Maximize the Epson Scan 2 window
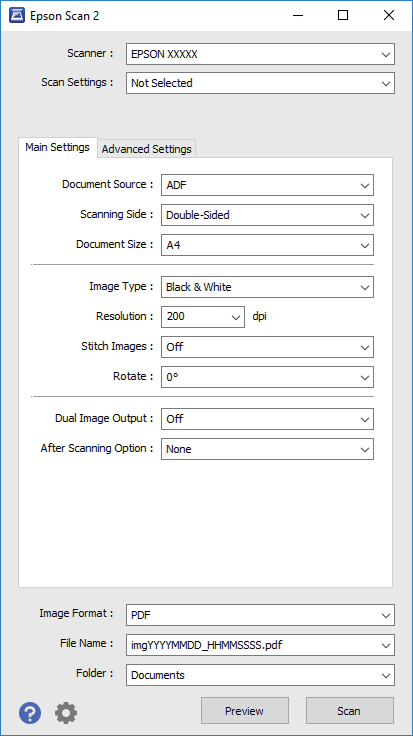Screen dimensions: 413x736 [x=343, y=15]
